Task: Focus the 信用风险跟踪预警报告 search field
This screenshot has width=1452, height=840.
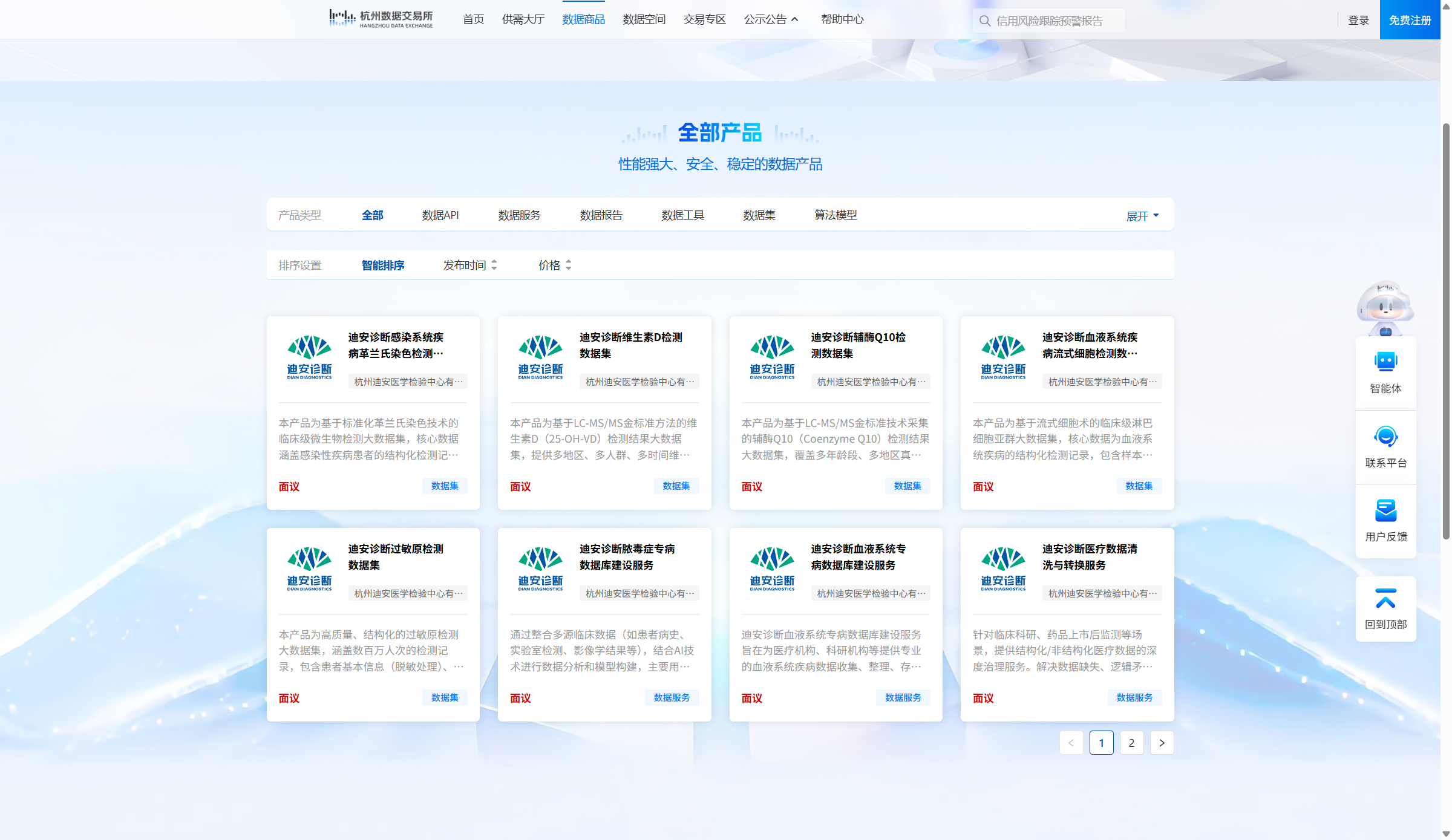Action: coord(1056,21)
